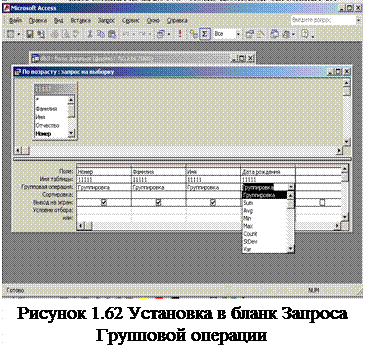
Task: Click the Show Table toolbar icon
Action: tap(193, 34)
